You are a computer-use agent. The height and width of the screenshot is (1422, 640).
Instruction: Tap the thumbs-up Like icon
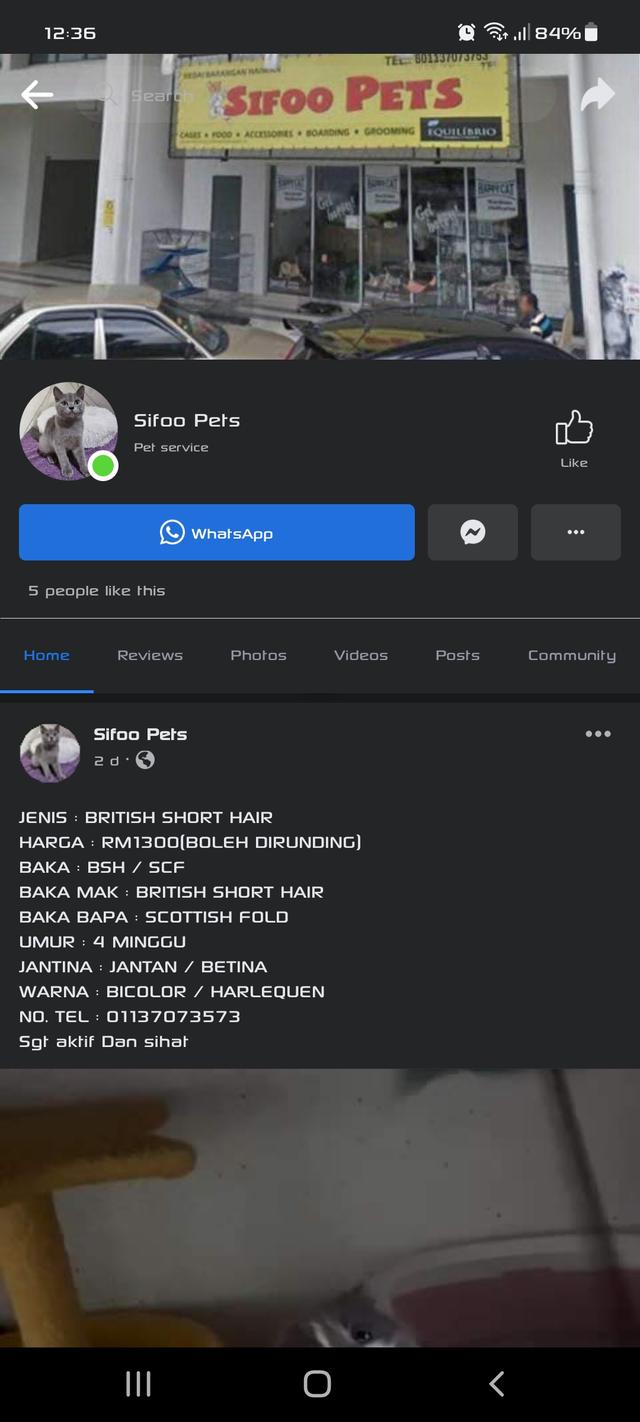(573, 428)
